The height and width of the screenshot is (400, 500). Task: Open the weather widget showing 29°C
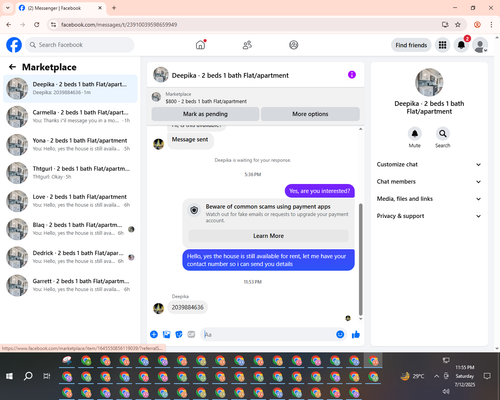click(412, 376)
